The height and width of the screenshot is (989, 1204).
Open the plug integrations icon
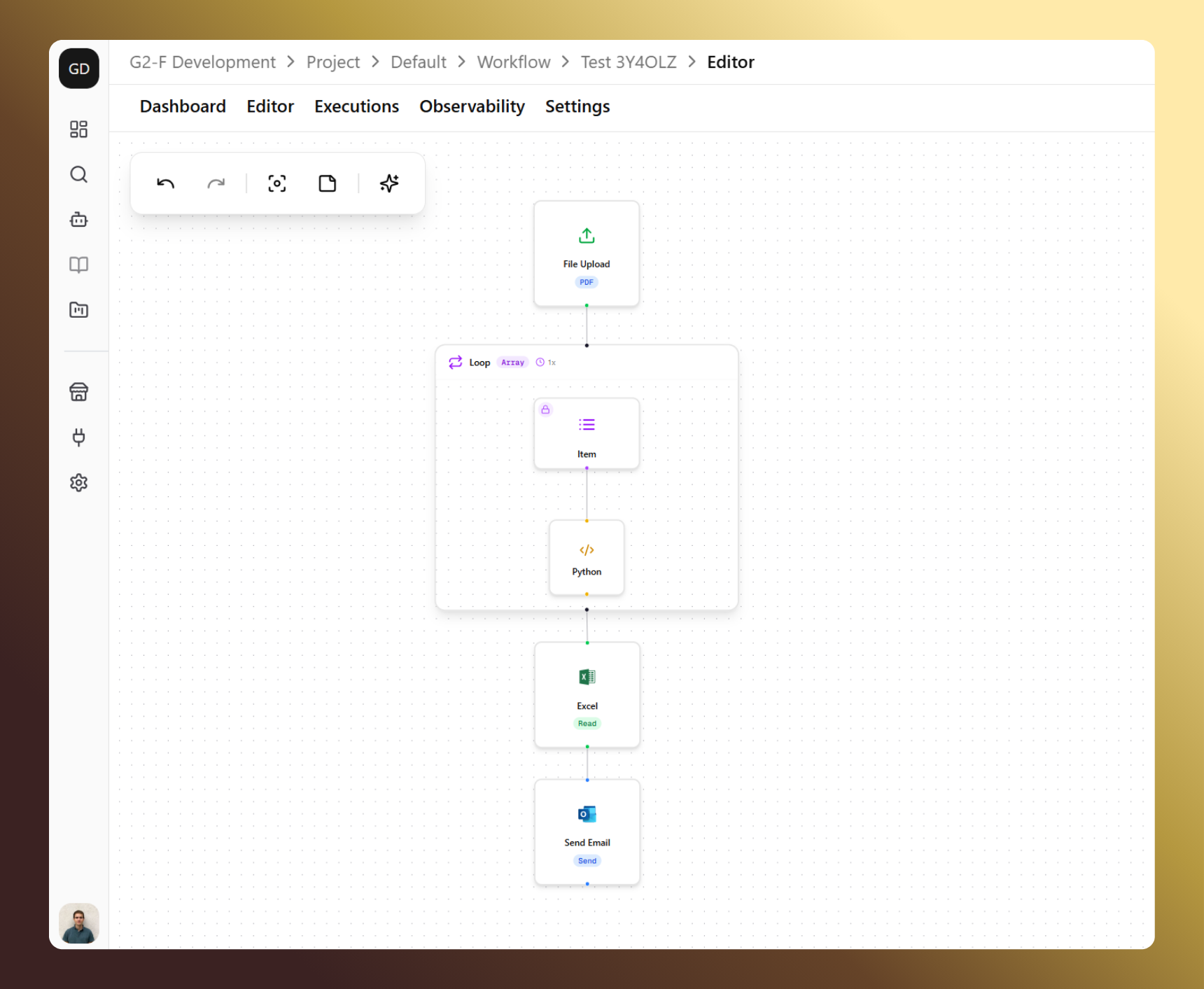(79, 437)
